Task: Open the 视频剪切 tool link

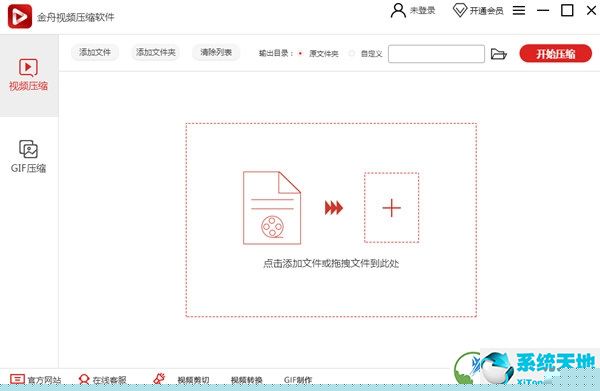Action: click(x=193, y=380)
